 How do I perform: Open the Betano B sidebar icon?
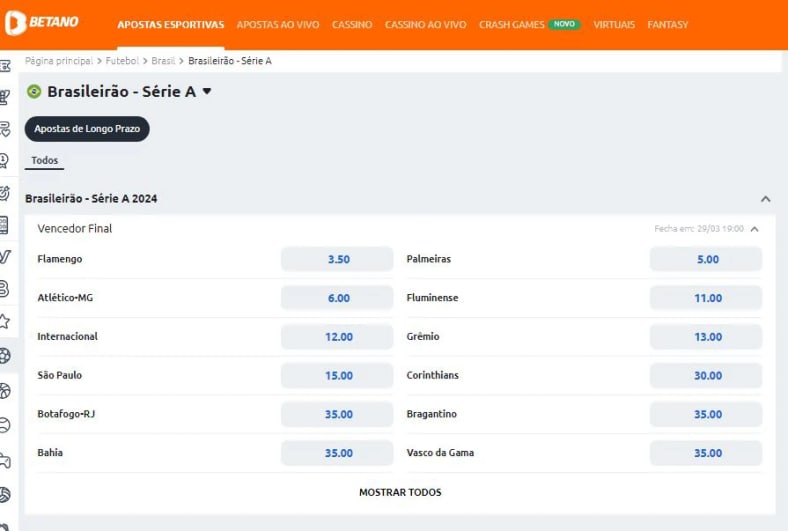pos(4,289)
